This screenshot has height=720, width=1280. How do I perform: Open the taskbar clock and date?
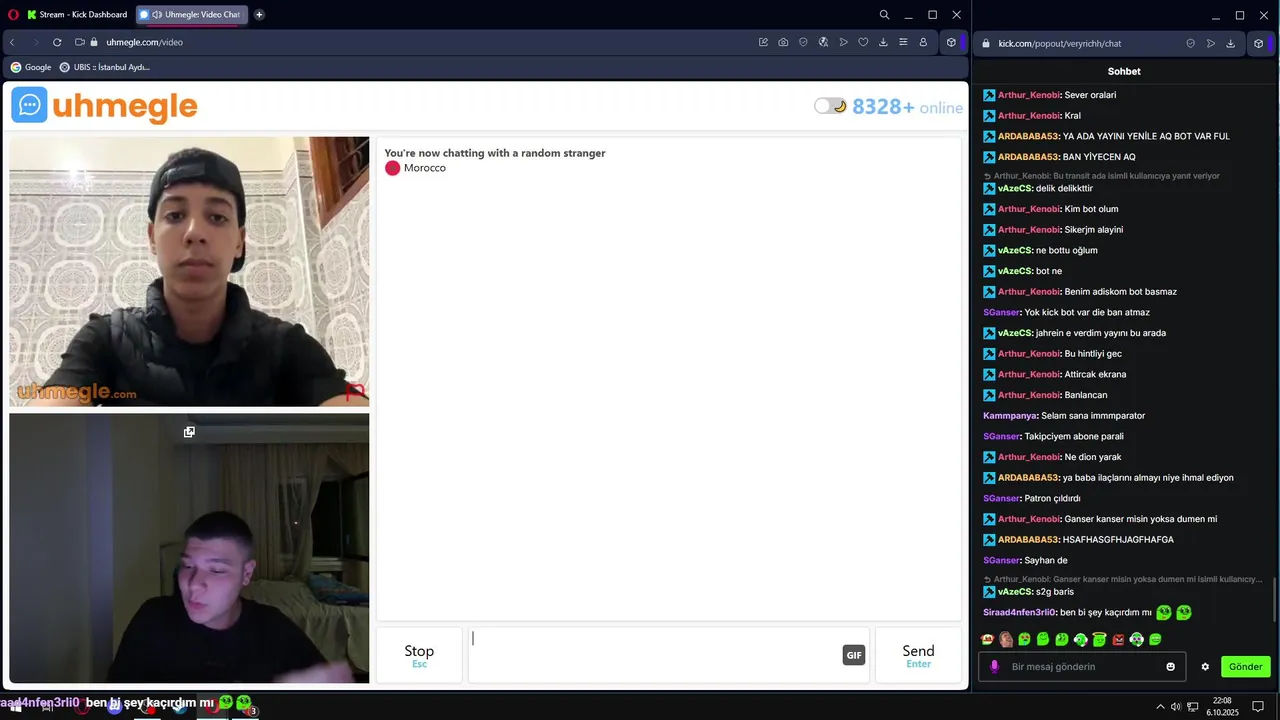click(x=1222, y=707)
